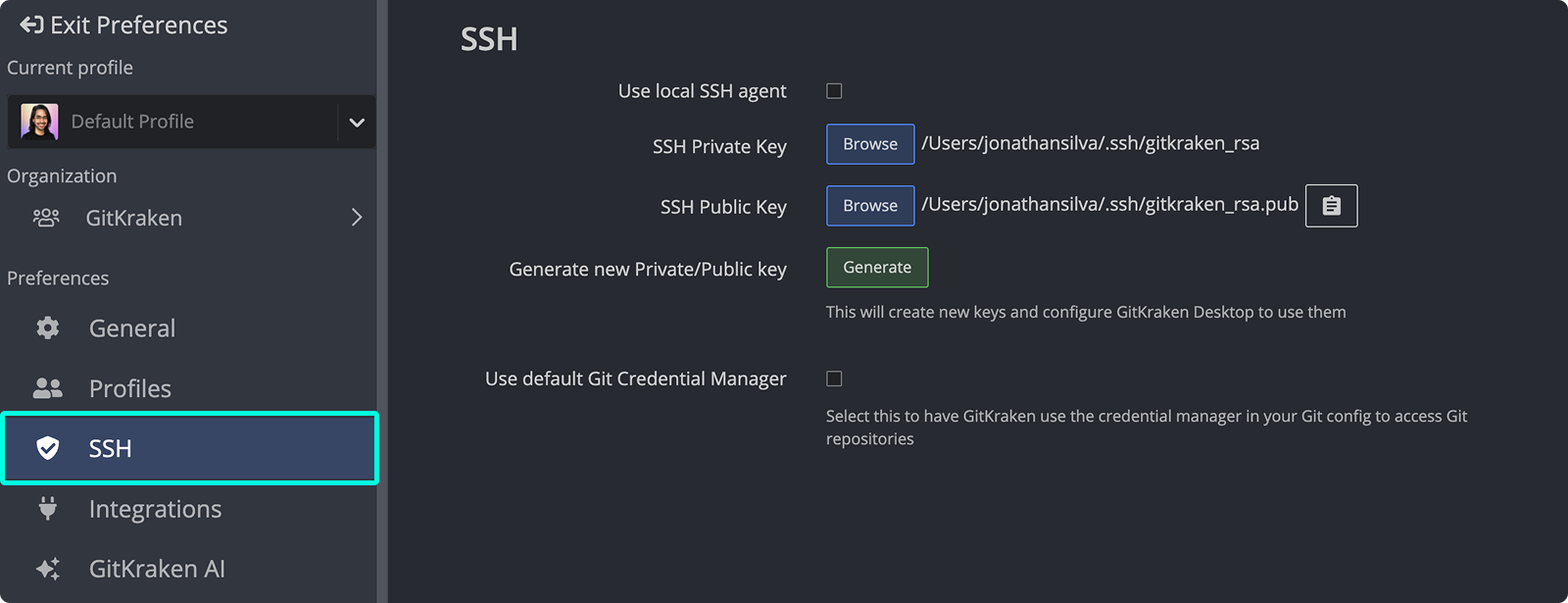Select SSH in the Preferences sidebar
Image resolution: width=1568 pixels, height=603 pixels.
pos(111,448)
